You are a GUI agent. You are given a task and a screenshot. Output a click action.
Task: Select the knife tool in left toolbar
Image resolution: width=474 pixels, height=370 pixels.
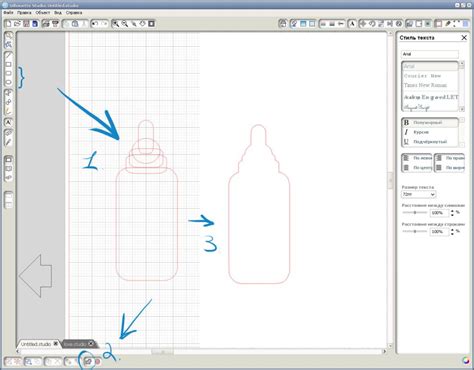[x=9, y=142]
